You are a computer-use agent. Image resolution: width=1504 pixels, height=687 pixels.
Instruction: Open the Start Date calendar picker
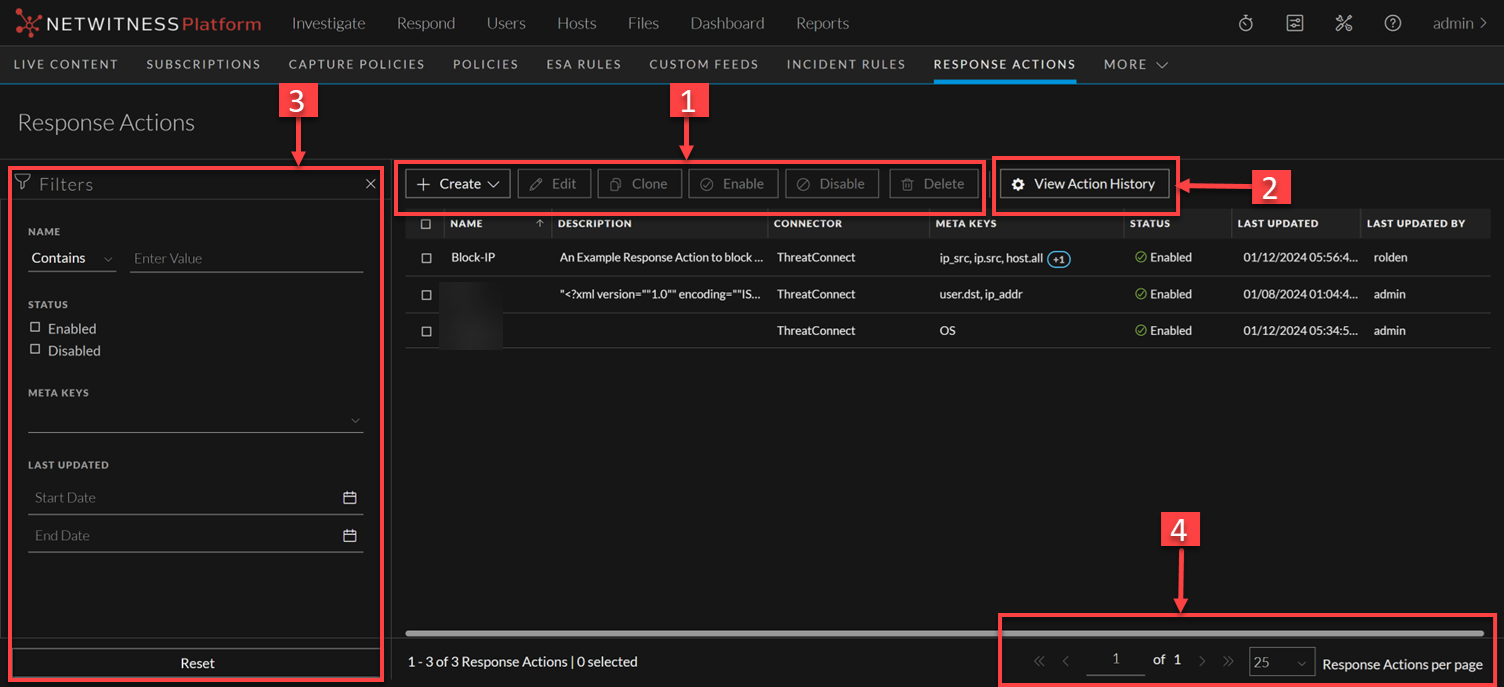coord(350,498)
